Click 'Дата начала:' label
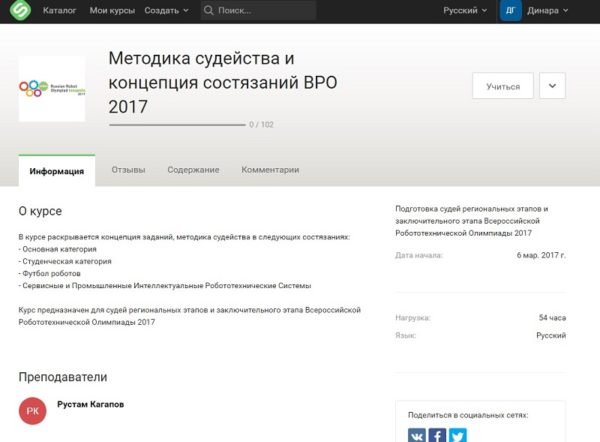 pos(419,255)
